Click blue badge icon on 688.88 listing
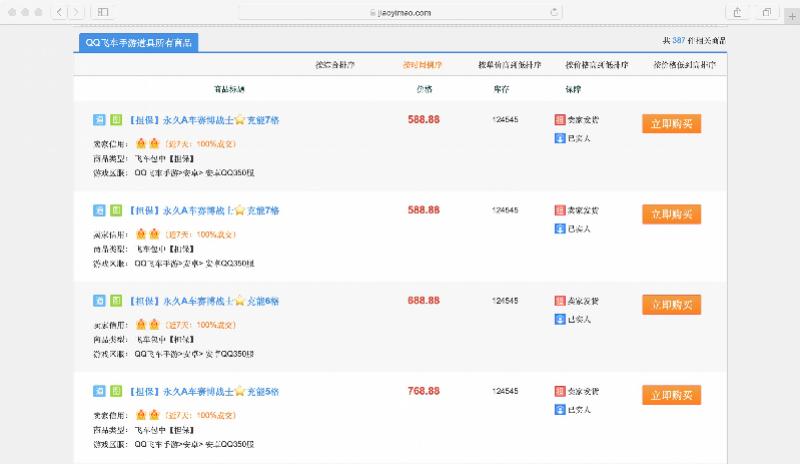This screenshot has width=800, height=464. point(99,301)
